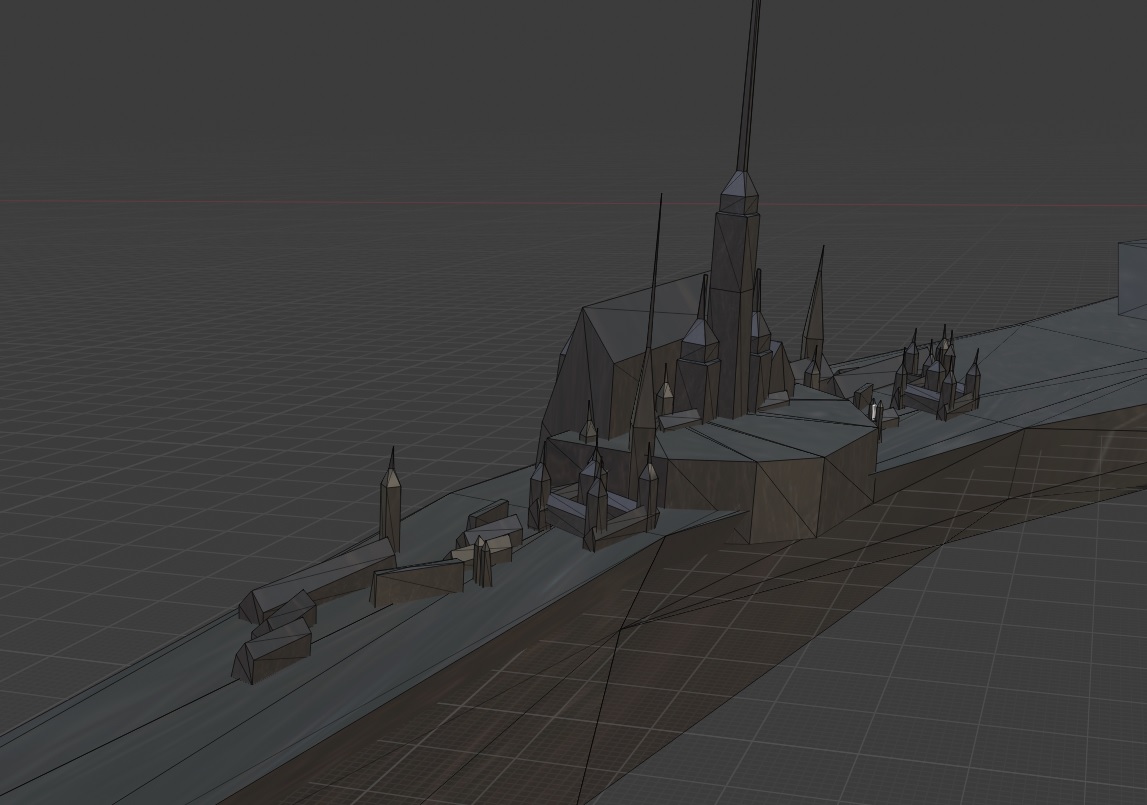
Task: Click the red horizon axis line
Action: pyautogui.click(x=300, y=201)
